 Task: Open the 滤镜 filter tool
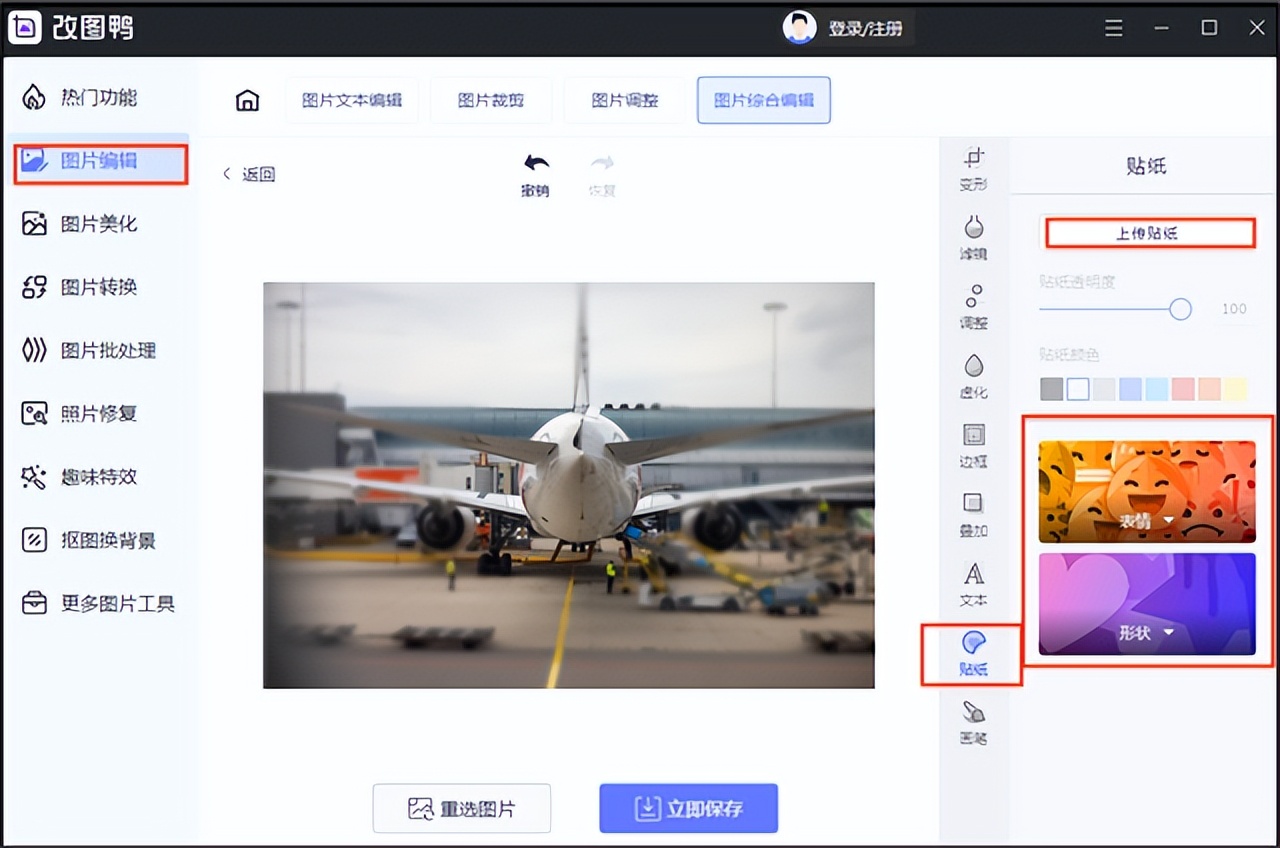(973, 240)
